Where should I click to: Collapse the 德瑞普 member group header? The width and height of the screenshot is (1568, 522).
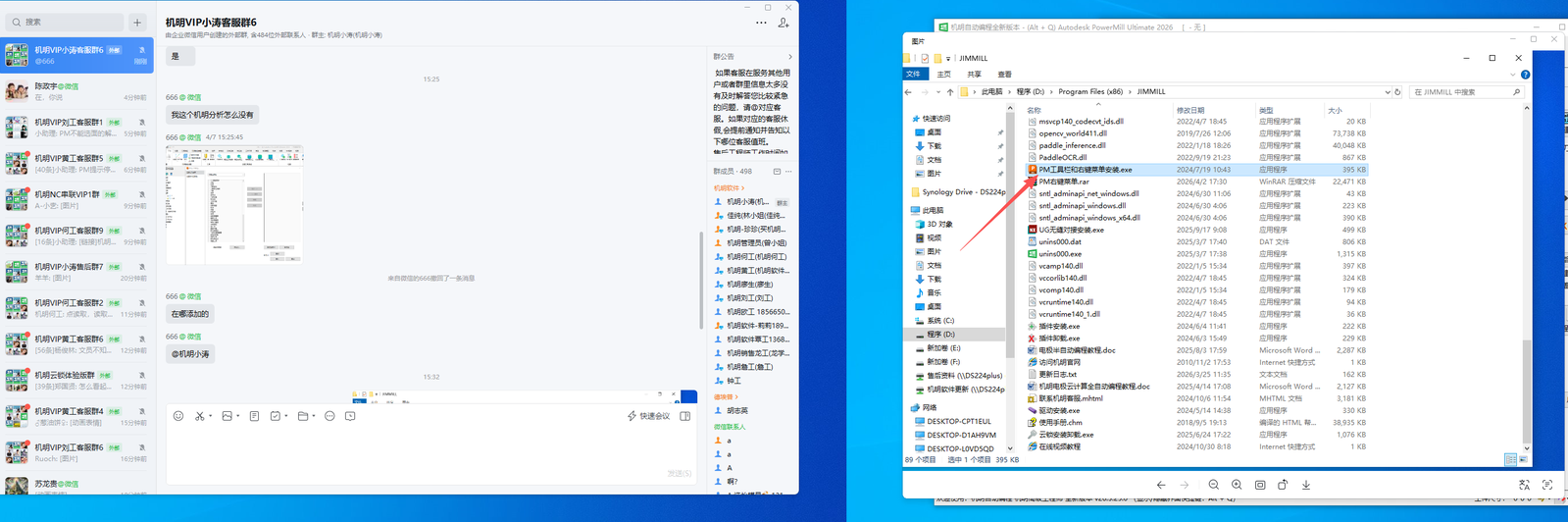pyautogui.click(x=726, y=396)
